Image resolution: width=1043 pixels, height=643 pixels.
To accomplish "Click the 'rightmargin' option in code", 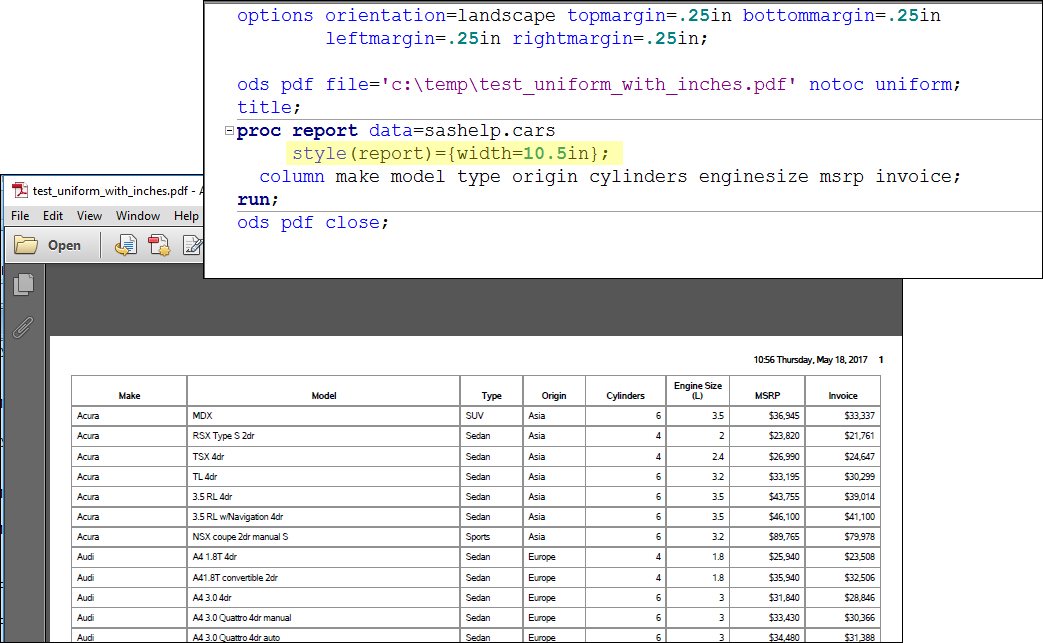I will coord(572,39).
